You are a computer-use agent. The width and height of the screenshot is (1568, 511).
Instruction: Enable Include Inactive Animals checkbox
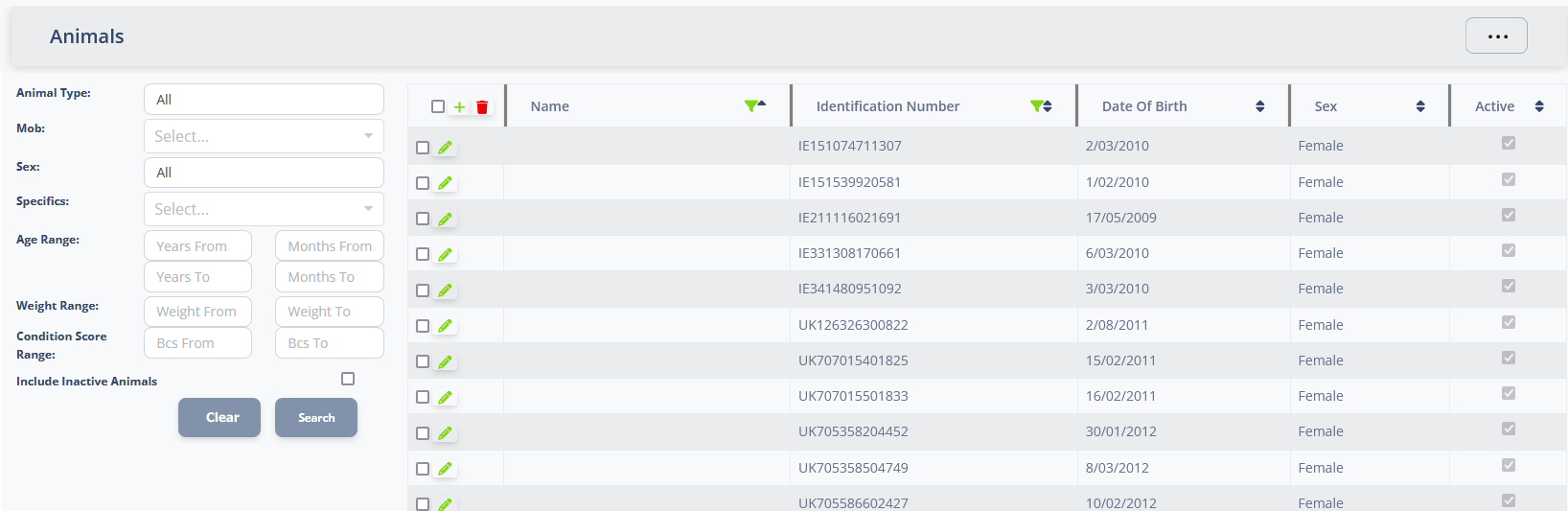[348, 379]
